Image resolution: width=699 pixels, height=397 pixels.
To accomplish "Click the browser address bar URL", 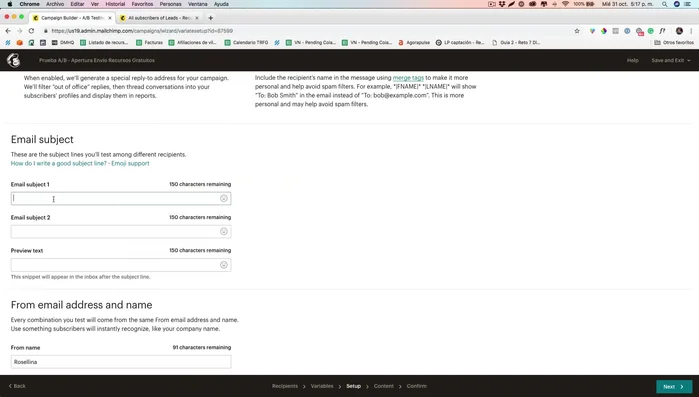I will (x=142, y=31).
